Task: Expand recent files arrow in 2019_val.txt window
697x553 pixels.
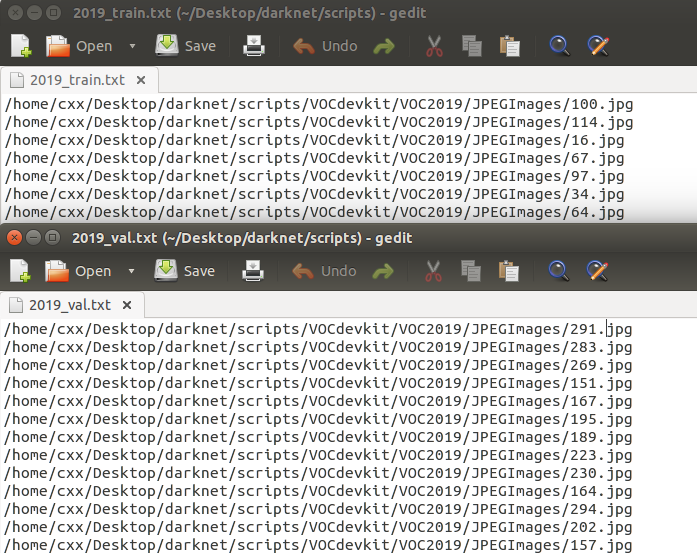Action: point(133,271)
